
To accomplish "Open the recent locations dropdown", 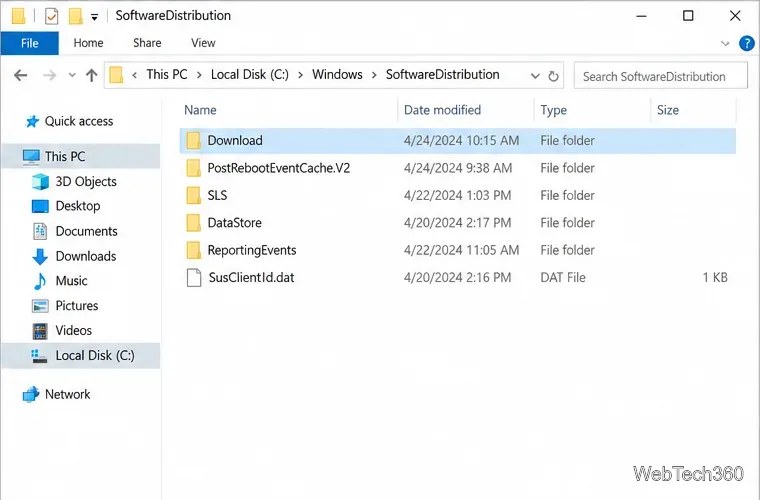I will click(x=72, y=75).
